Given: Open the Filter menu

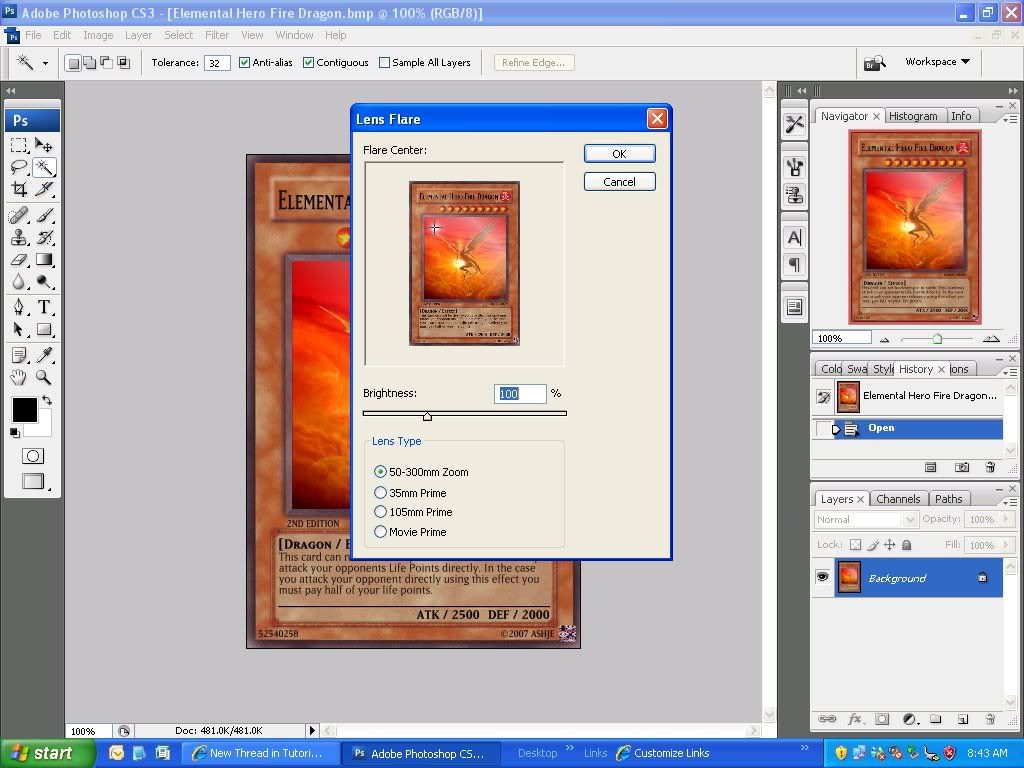Looking at the screenshot, I should point(217,35).
